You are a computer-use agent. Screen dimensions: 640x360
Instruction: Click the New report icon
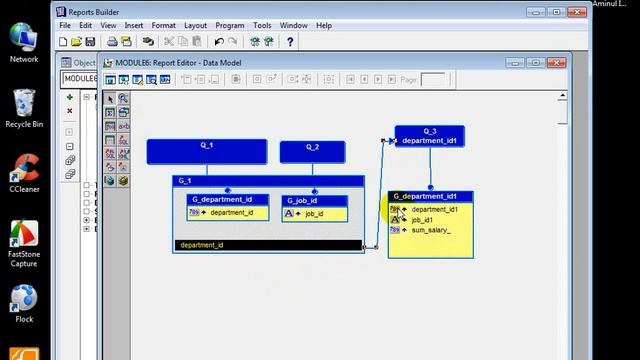pos(63,42)
